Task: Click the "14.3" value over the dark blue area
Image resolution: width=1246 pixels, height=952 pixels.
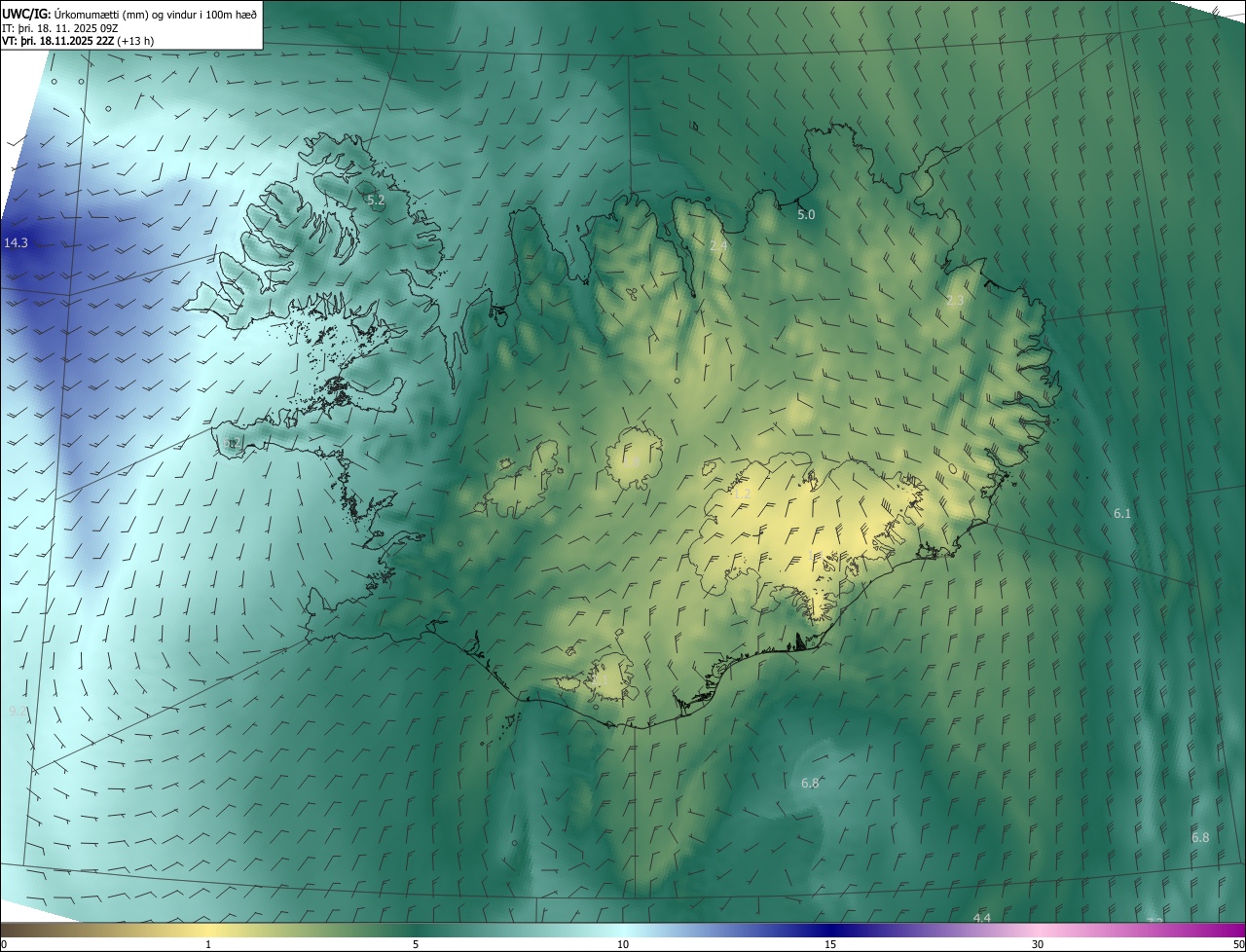Action: [16, 242]
